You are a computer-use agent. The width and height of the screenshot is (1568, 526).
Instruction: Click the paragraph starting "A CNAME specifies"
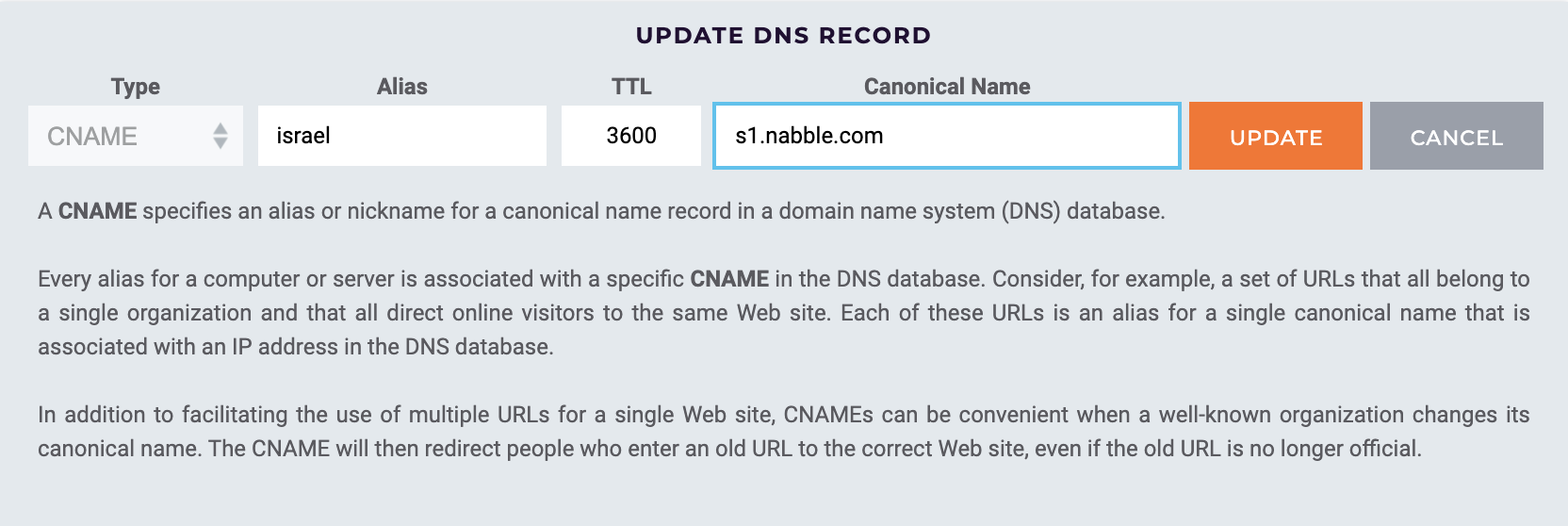pos(601,211)
